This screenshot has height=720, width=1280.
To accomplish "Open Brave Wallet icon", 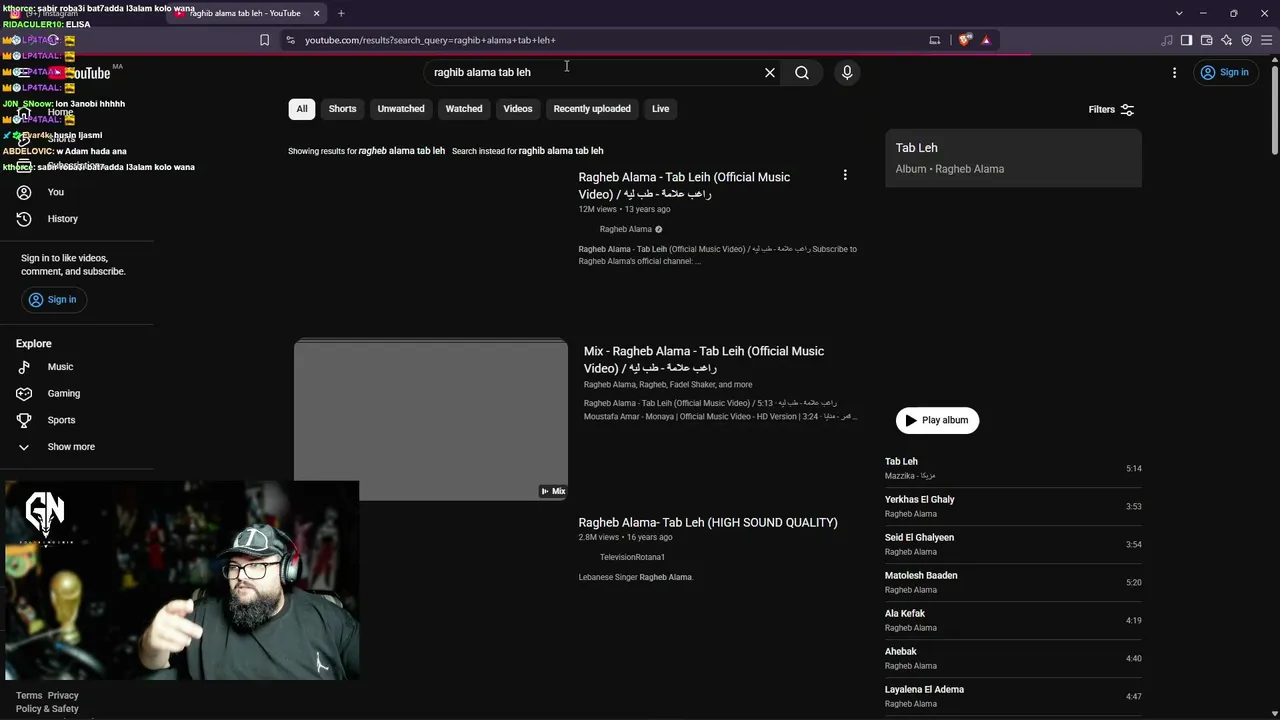I will pyautogui.click(x=1206, y=40).
